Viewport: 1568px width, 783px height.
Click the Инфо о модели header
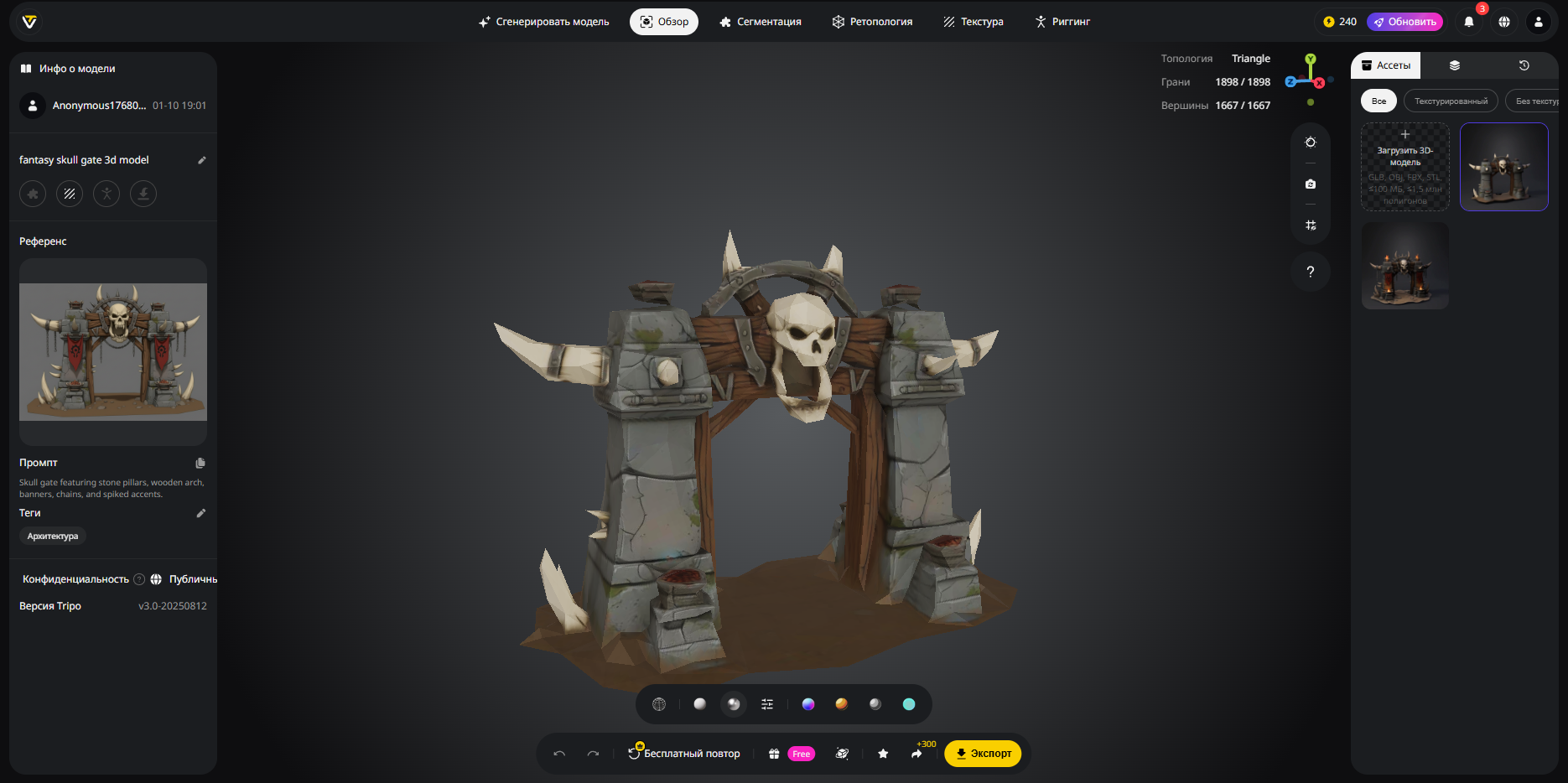point(69,69)
